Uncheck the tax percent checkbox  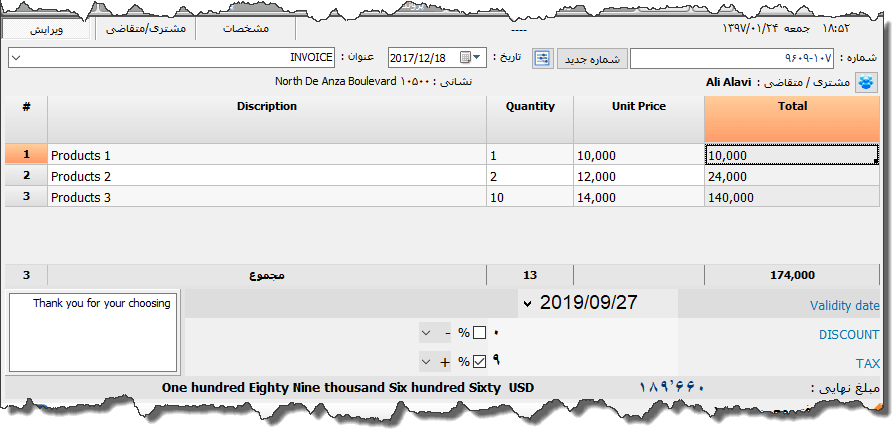(480, 361)
